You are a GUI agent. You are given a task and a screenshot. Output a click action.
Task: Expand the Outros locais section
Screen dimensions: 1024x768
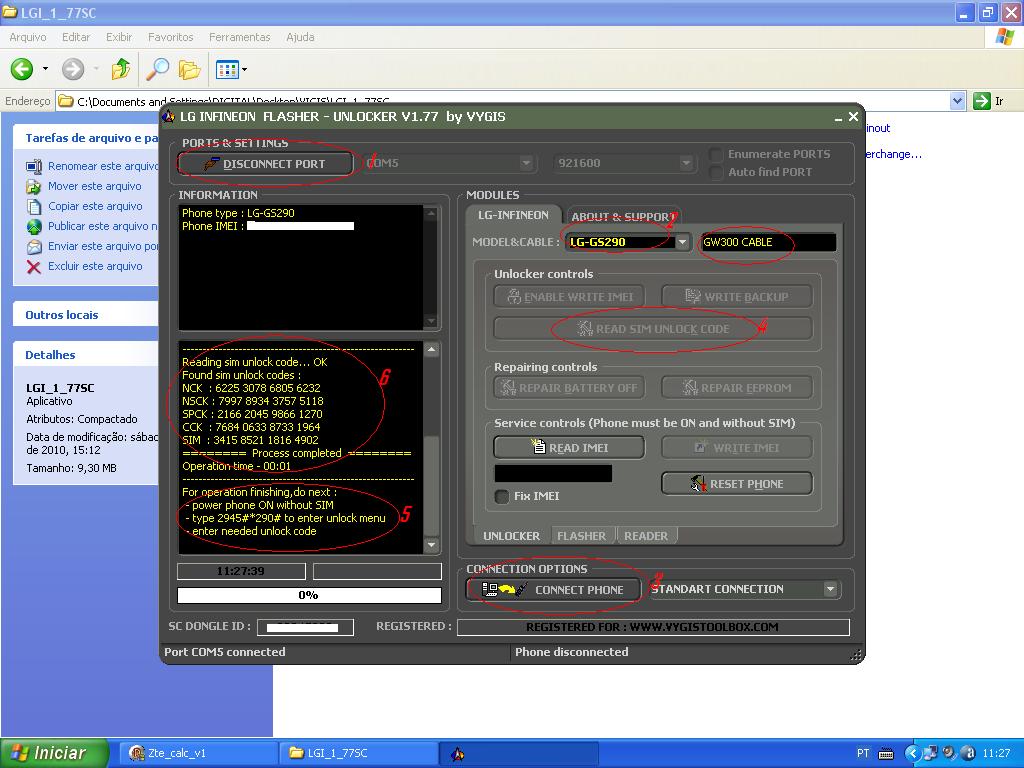coord(86,315)
